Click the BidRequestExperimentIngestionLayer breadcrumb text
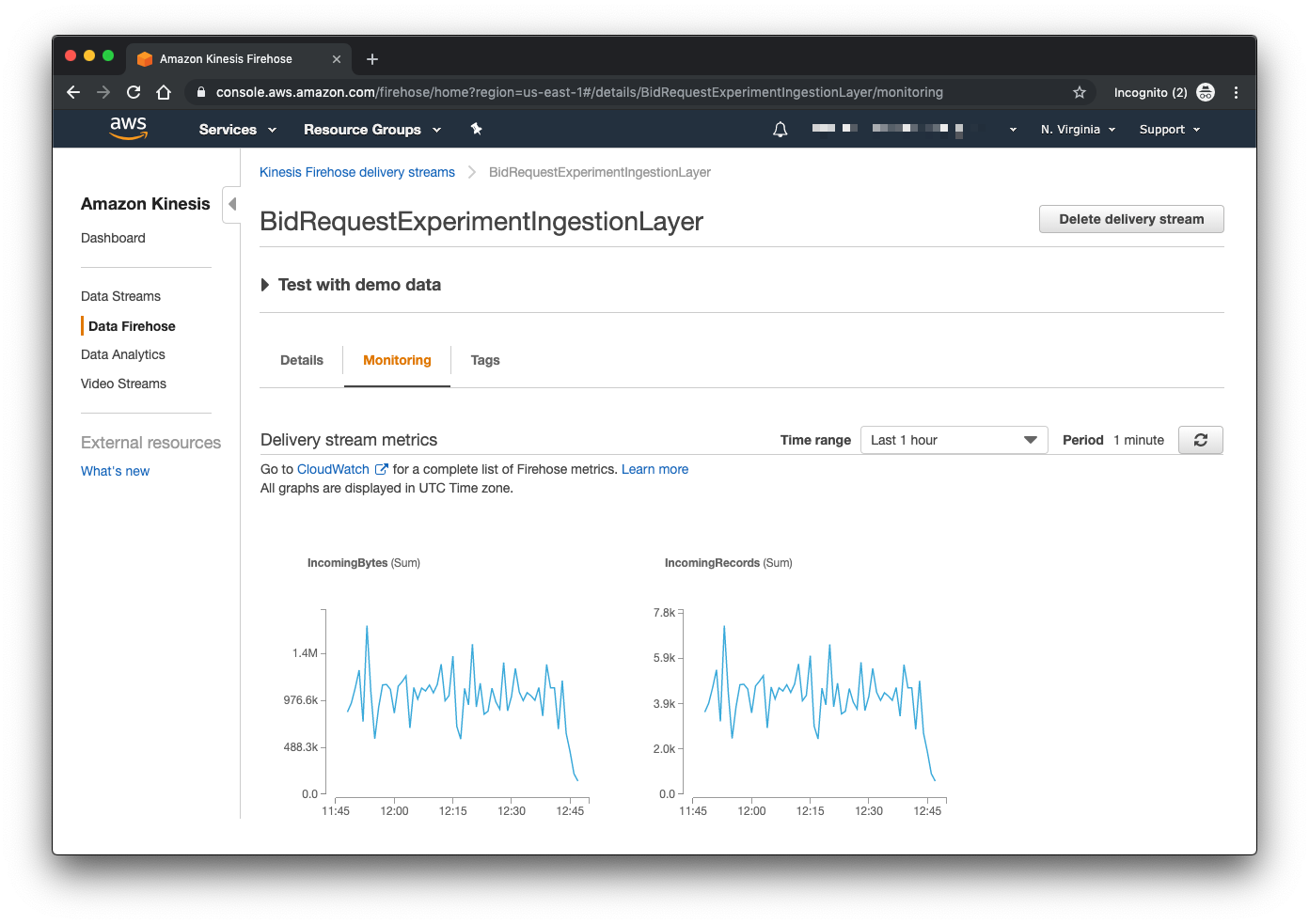The height and width of the screenshot is (924, 1309). [600, 172]
